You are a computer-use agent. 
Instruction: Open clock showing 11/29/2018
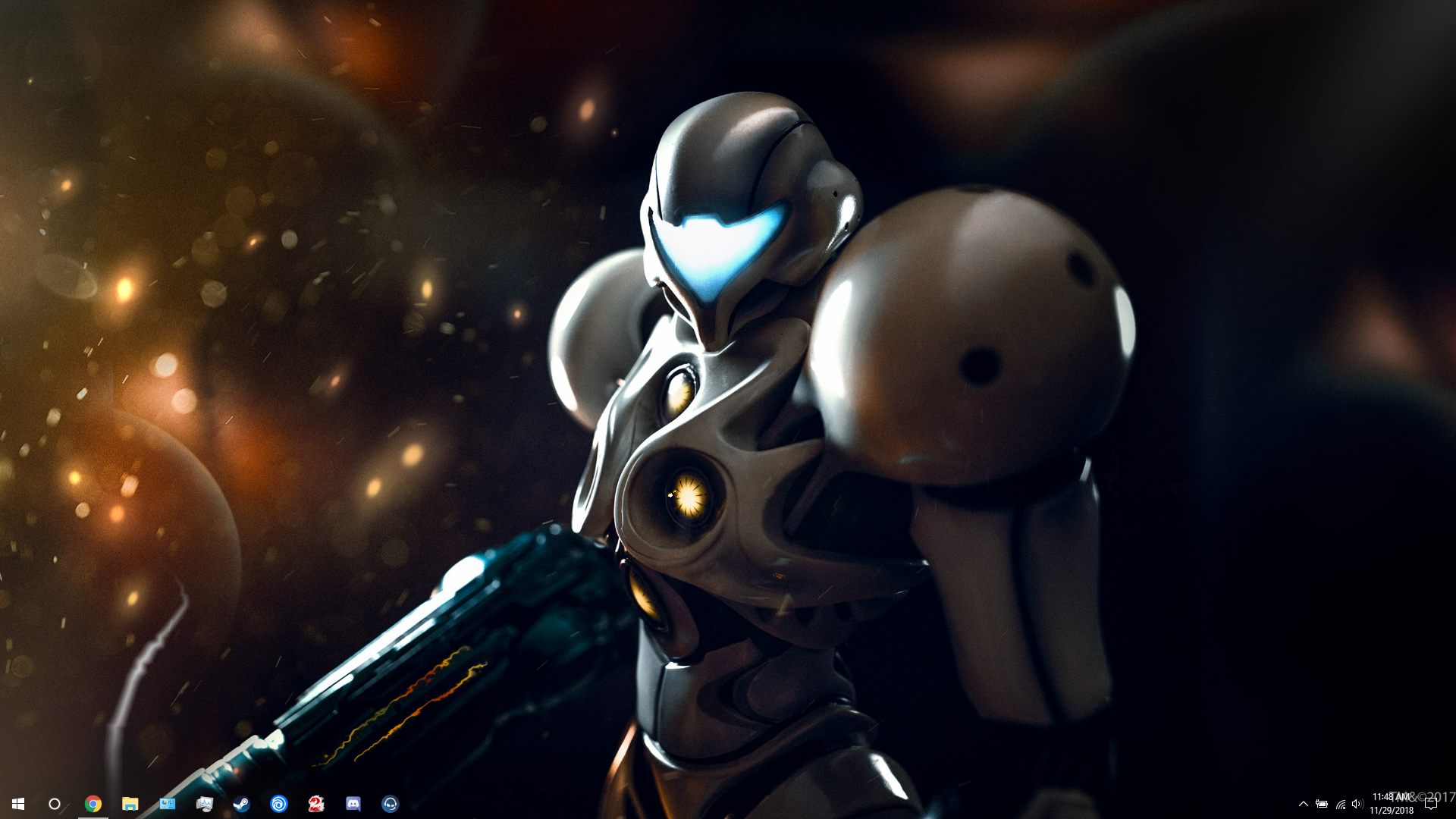(1392, 804)
